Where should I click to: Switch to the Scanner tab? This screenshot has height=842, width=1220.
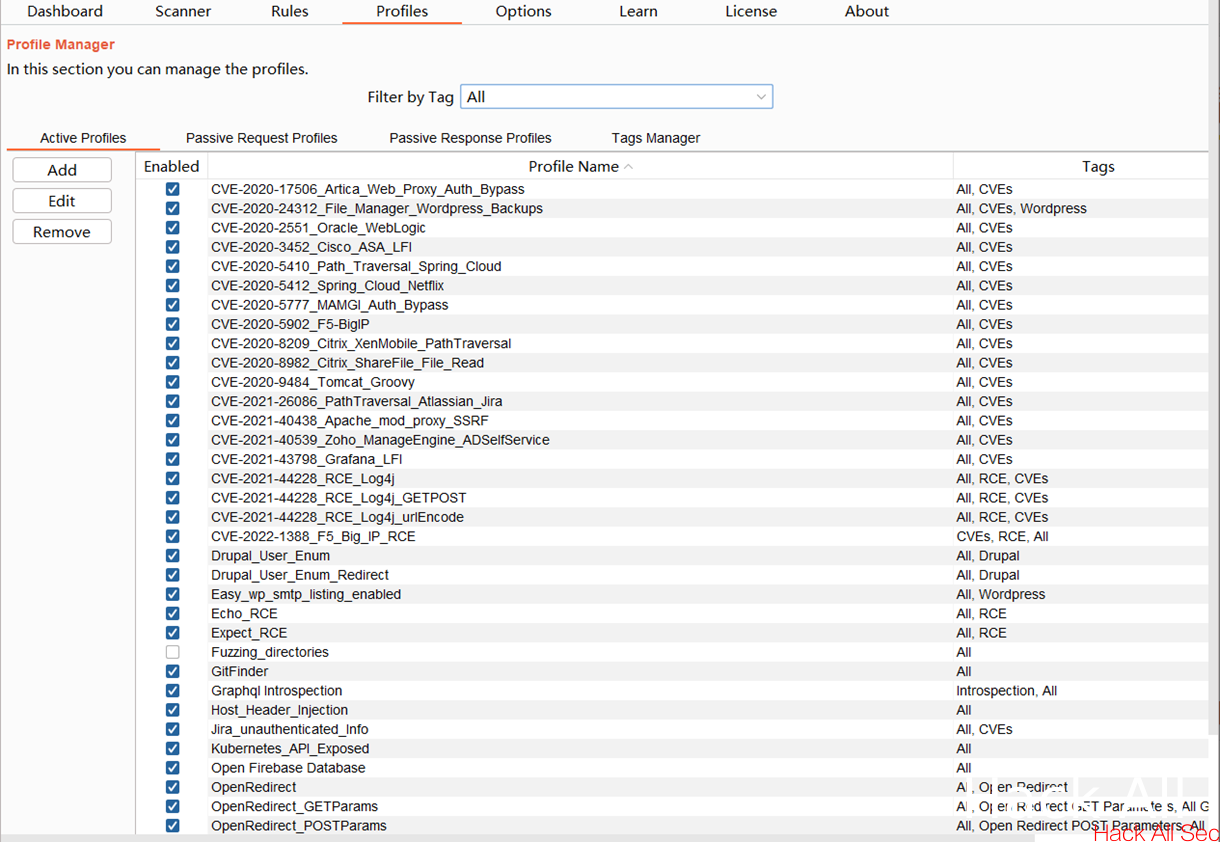(183, 11)
